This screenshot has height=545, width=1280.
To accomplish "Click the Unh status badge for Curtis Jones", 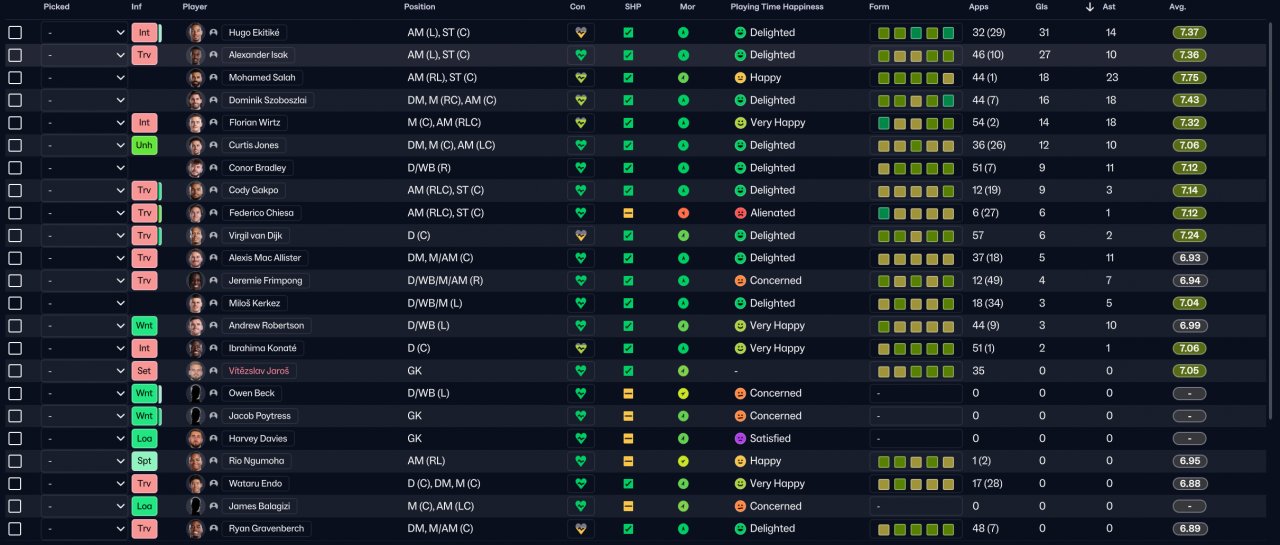I will point(144,145).
